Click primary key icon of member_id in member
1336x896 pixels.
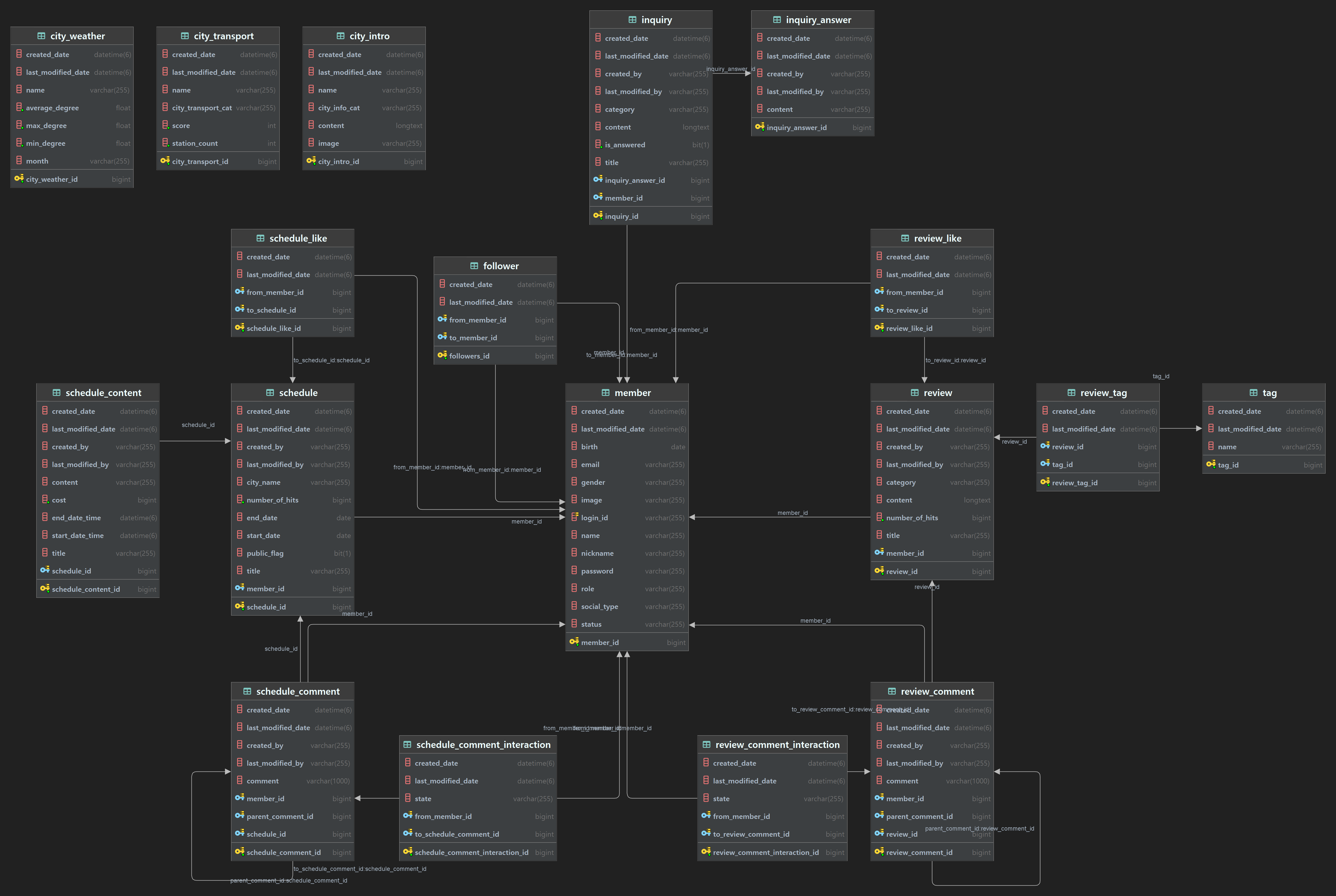coord(574,642)
